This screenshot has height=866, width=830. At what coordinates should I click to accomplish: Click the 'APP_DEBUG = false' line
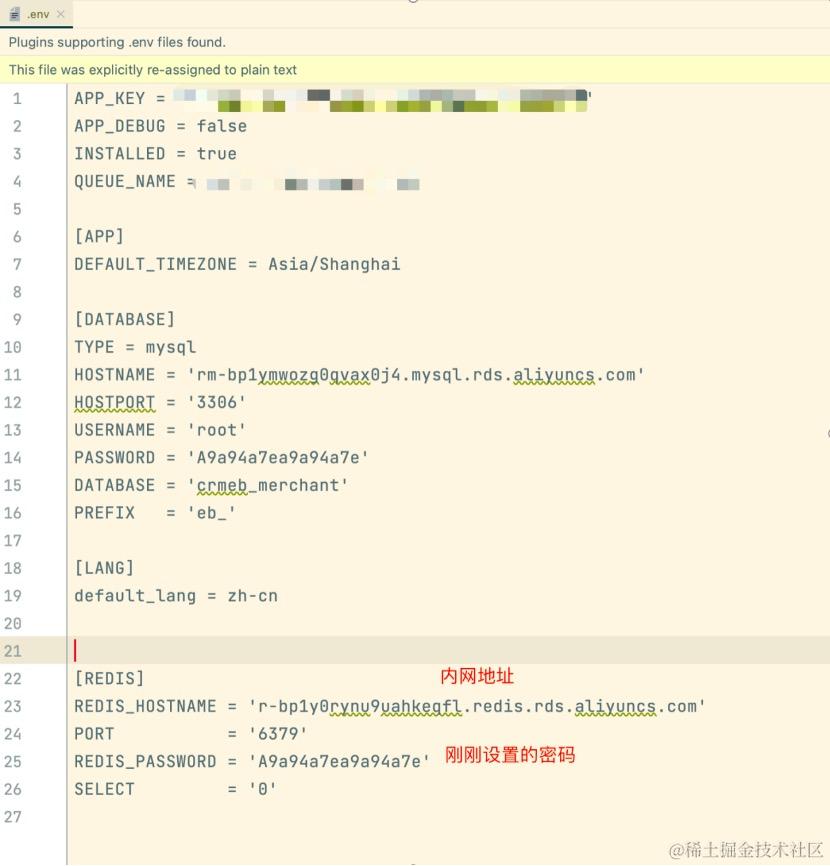[x=161, y=126]
